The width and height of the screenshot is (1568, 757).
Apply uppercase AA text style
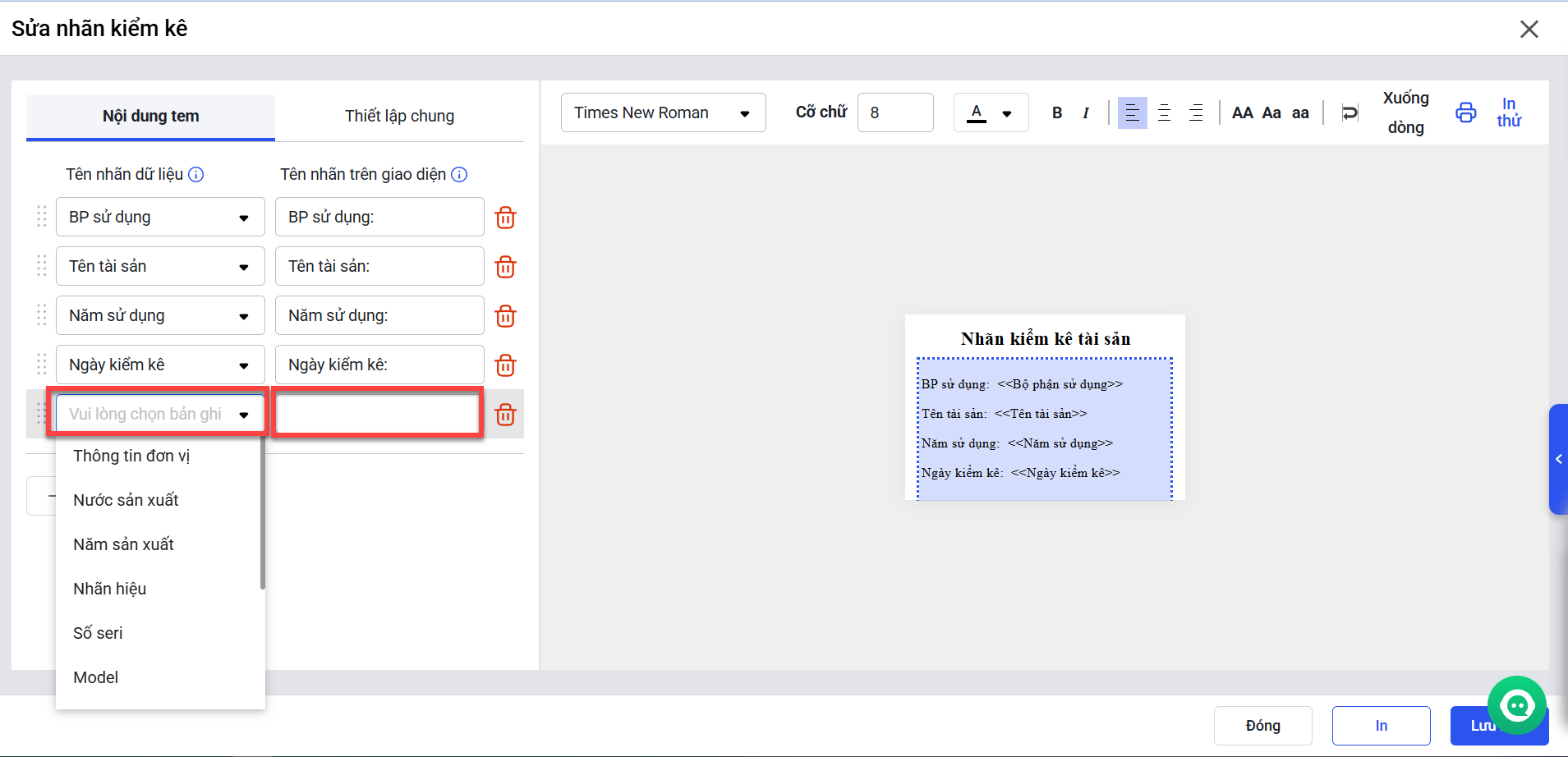coord(1242,113)
